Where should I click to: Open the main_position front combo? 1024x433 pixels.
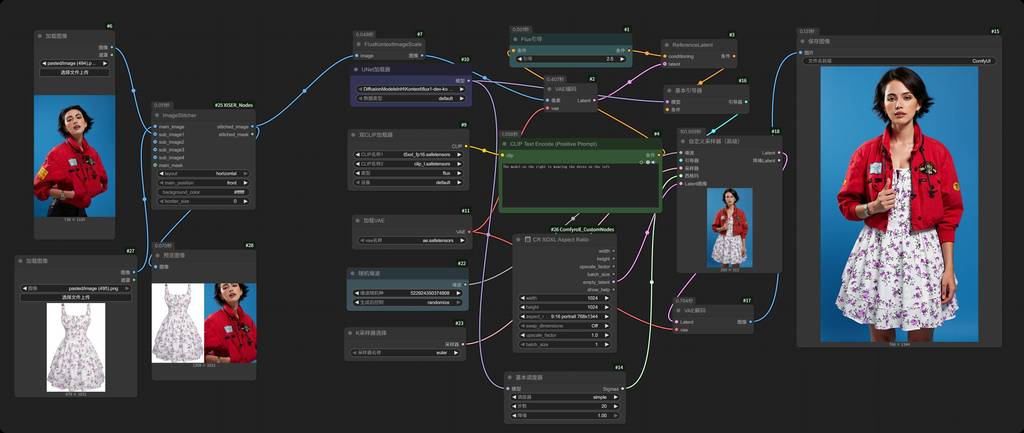tap(203, 183)
